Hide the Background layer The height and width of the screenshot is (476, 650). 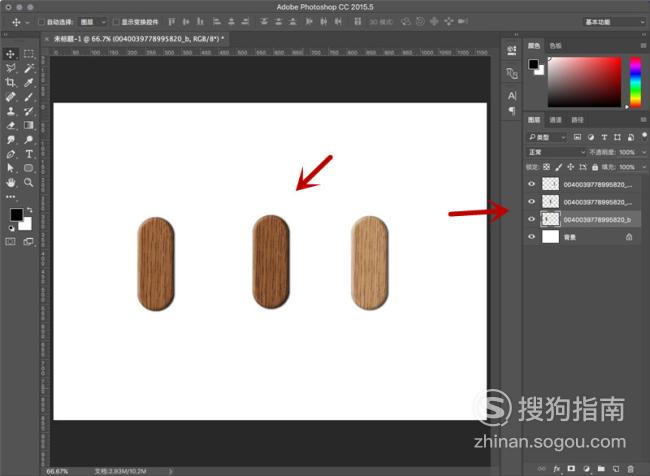[x=531, y=237]
